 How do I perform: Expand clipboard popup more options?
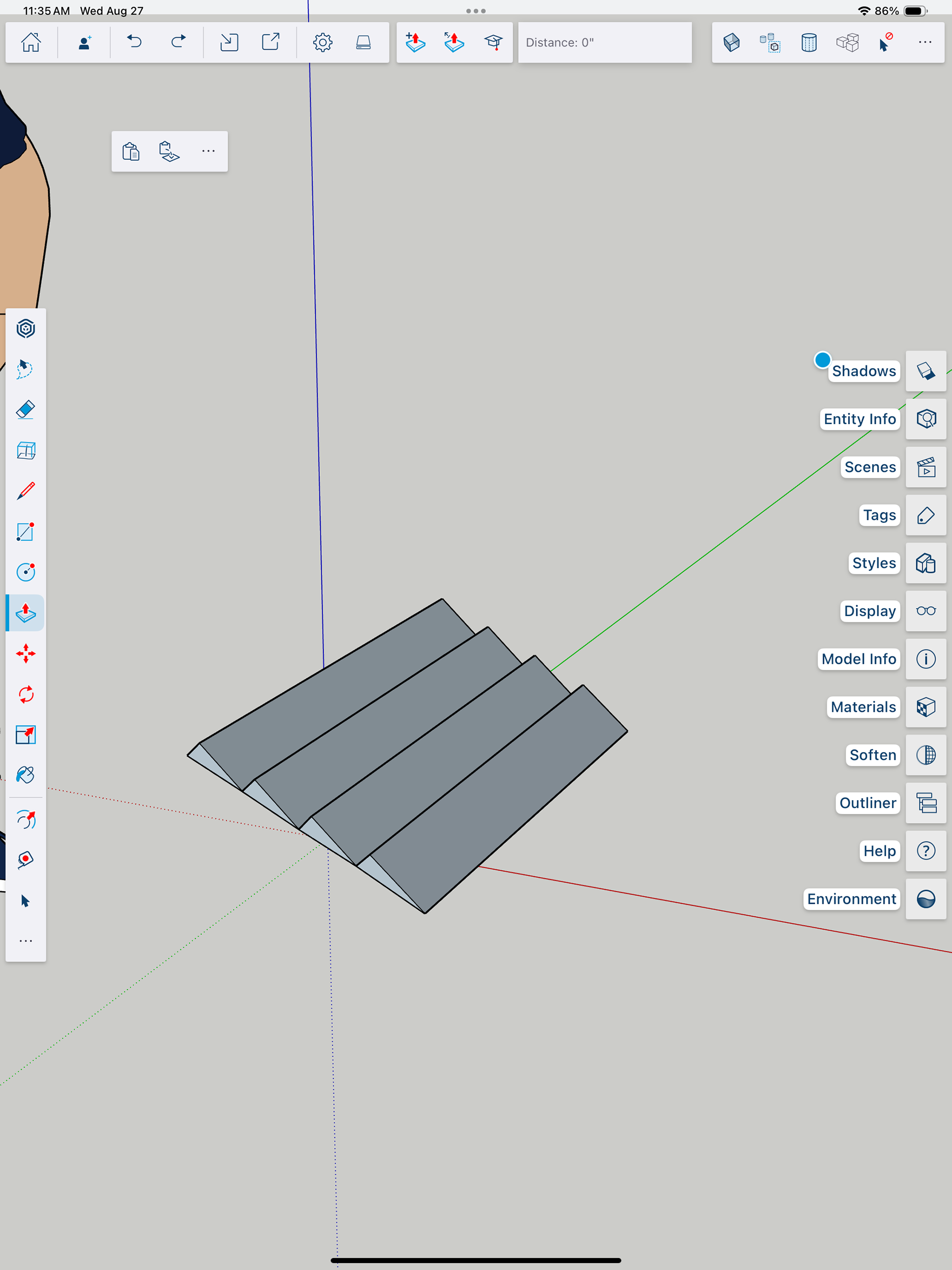tap(208, 151)
